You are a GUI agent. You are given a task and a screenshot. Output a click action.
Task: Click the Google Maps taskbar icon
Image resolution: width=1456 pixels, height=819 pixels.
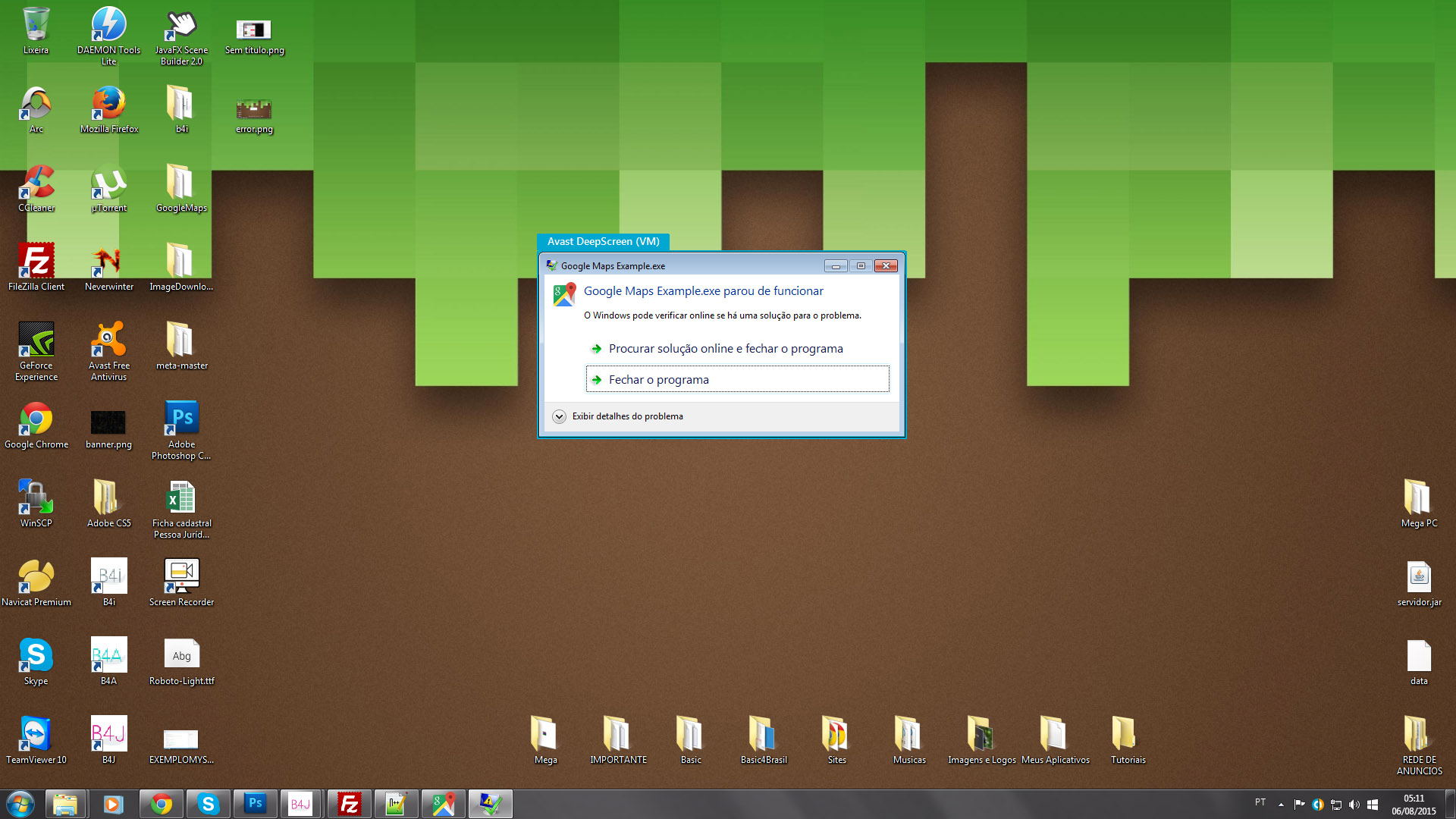[443, 804]
